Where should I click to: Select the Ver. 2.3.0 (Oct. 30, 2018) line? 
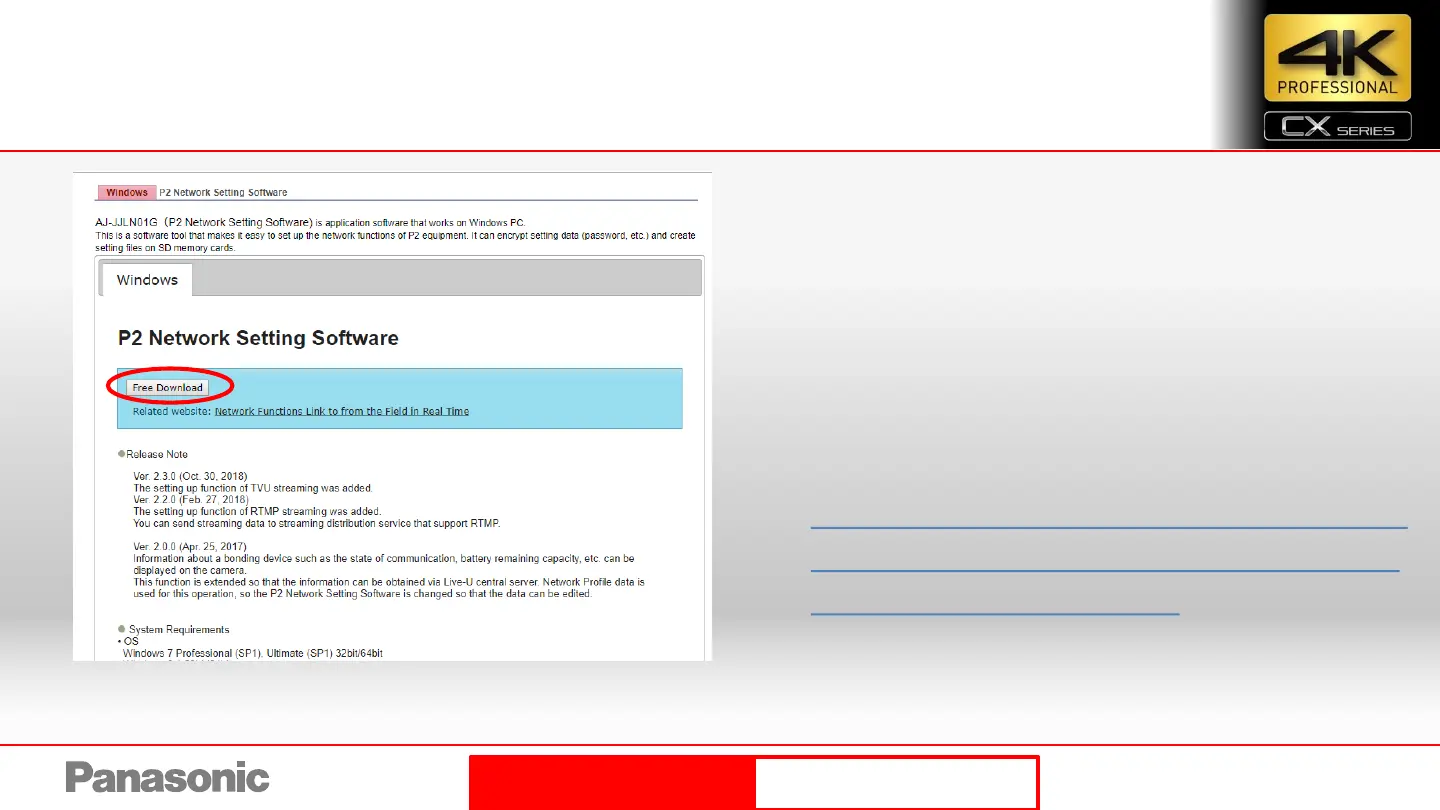point(190,476)
